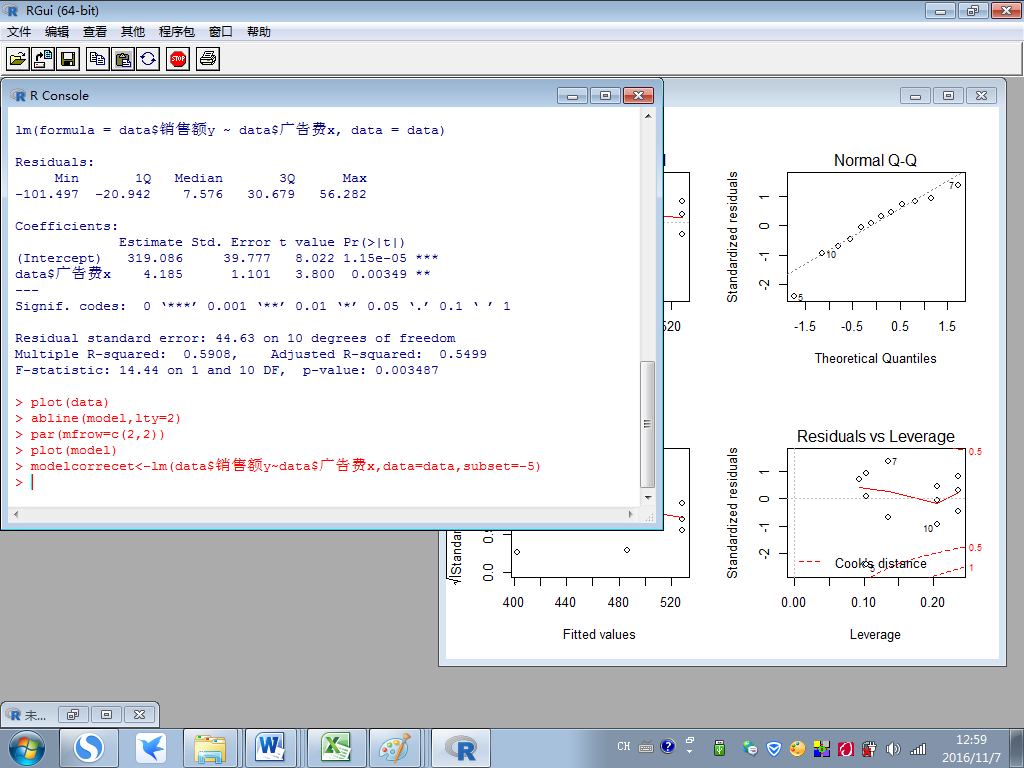Image resolution: width=1024 pixels, height=768 pixels.
Task: Minimize the graphics device window
Action: pos(916,95)
